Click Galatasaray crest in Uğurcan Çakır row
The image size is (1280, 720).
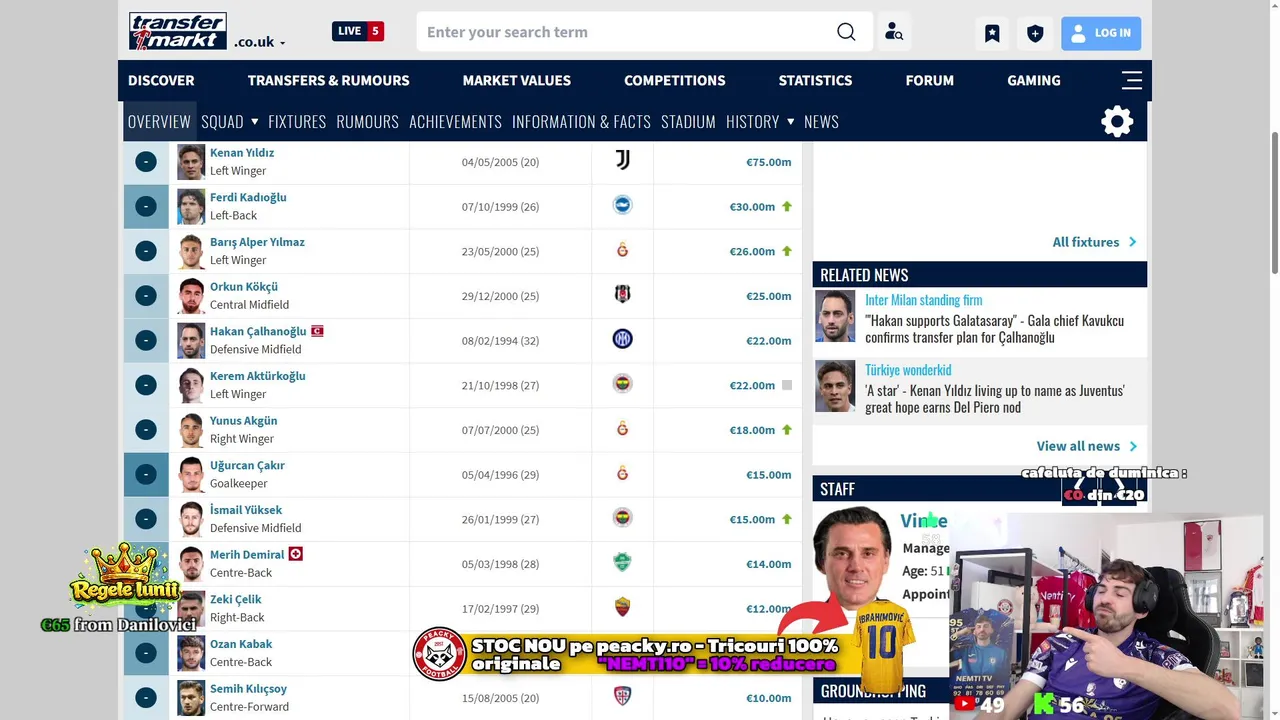pos(622,473)
